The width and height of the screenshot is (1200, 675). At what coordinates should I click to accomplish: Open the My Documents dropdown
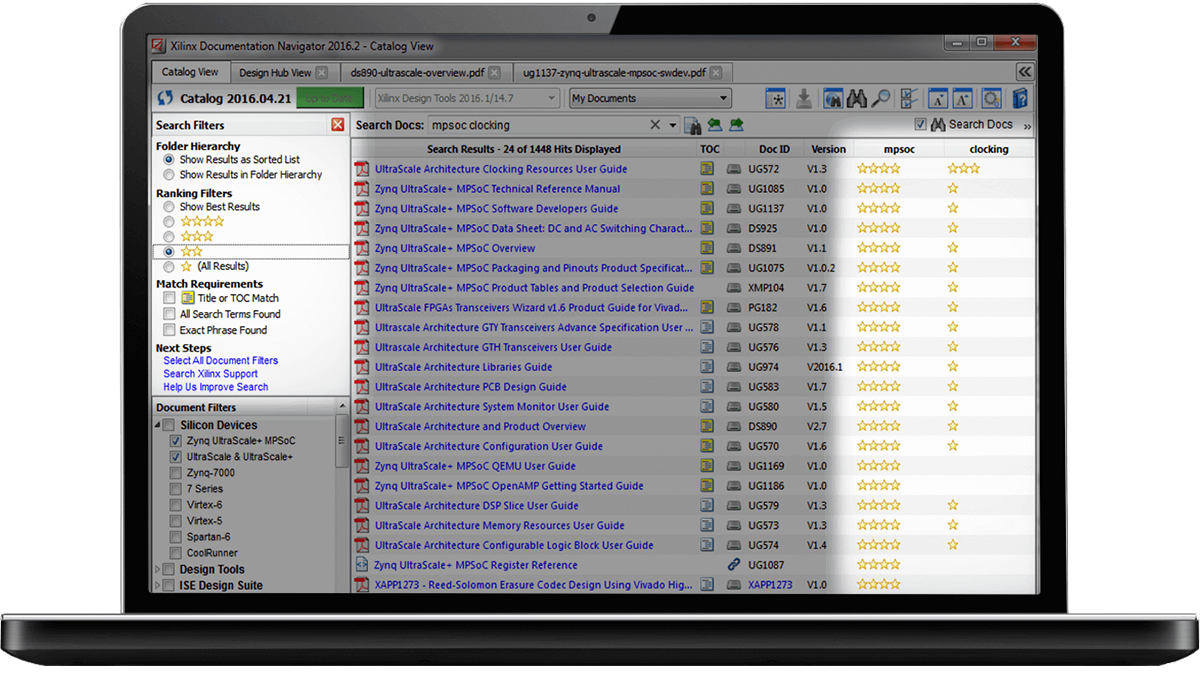tap(650, 98)
